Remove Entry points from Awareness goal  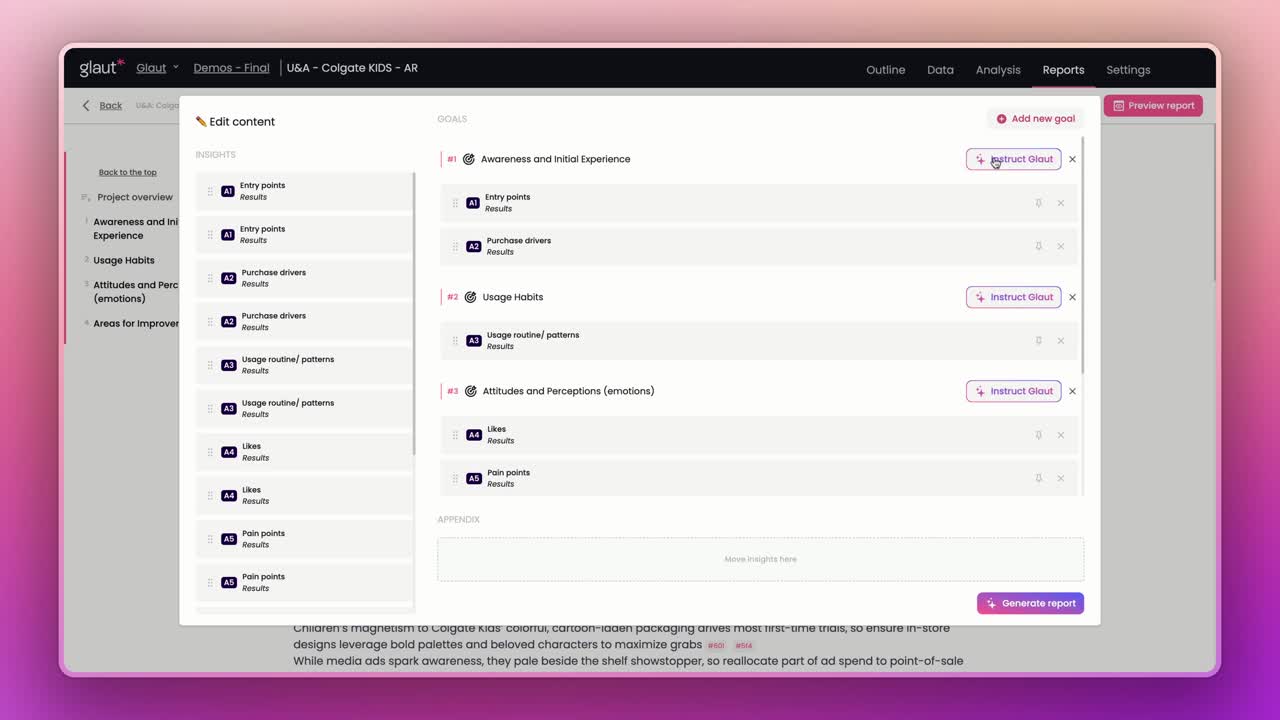click(x=1061, y=203)
